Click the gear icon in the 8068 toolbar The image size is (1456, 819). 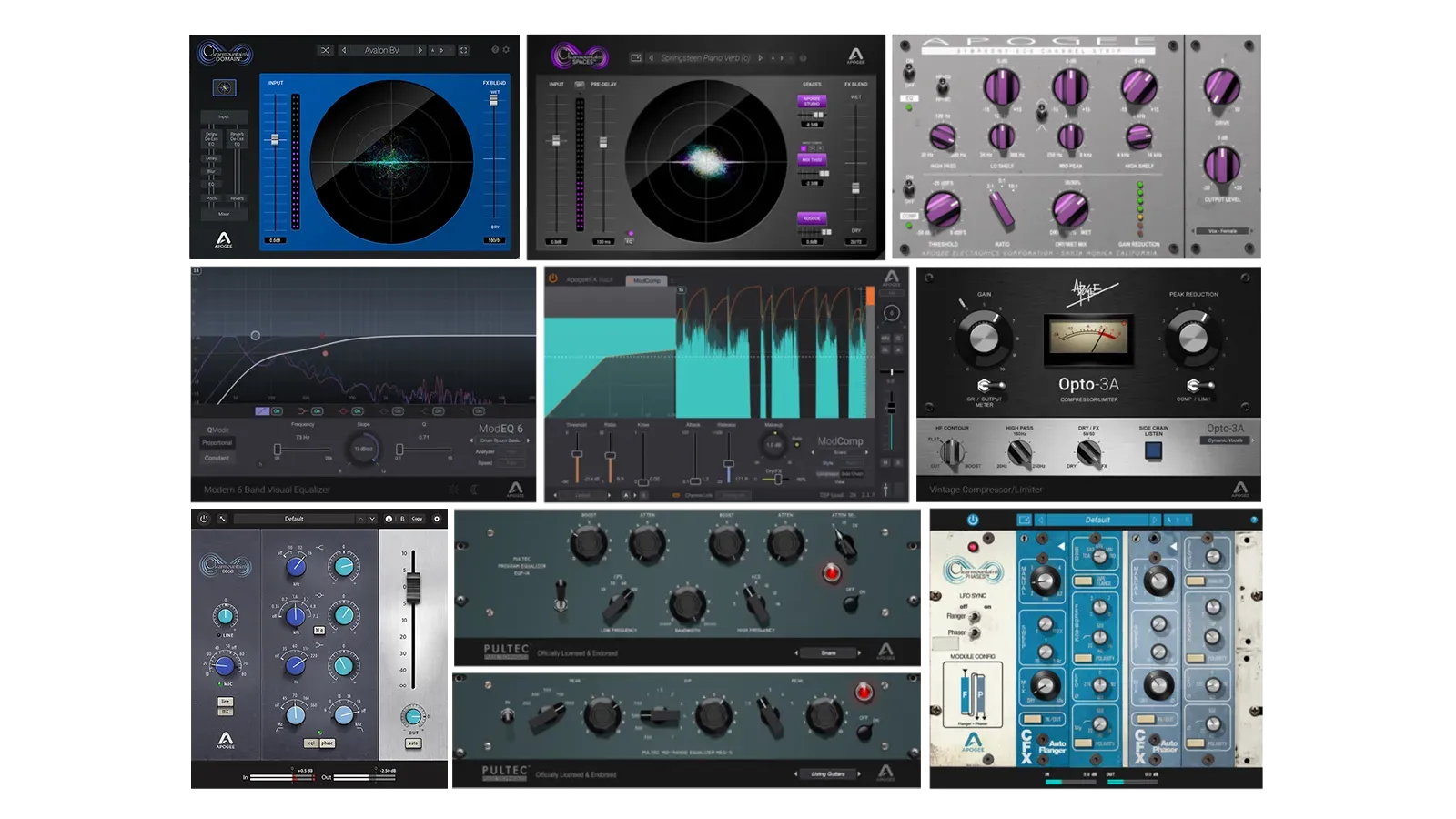coord(437,519)
